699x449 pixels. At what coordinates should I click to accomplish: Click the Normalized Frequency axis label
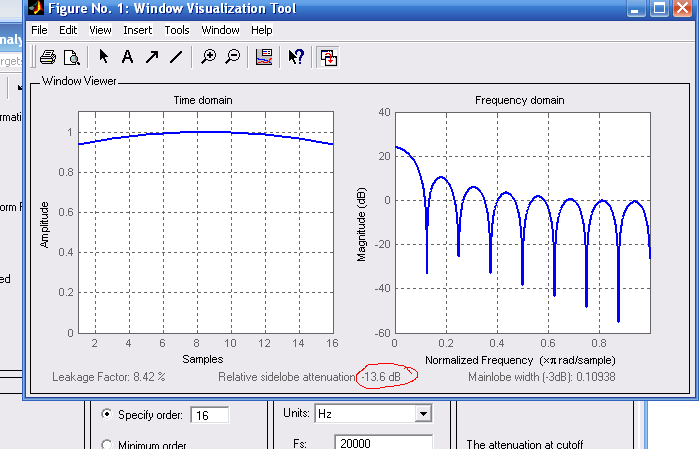(x=520, y=360)
